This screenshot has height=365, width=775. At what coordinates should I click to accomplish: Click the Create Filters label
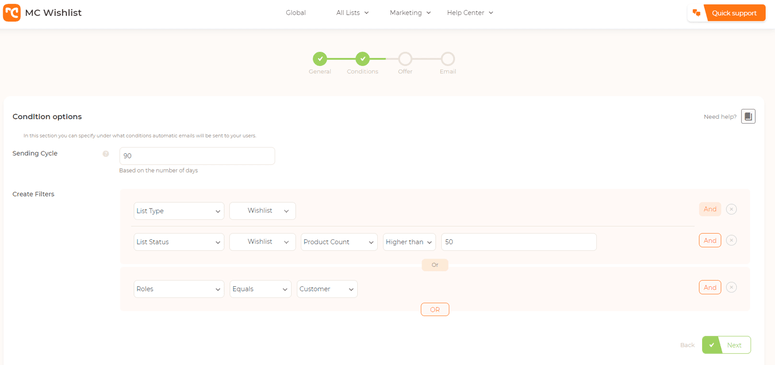(33, 194)
